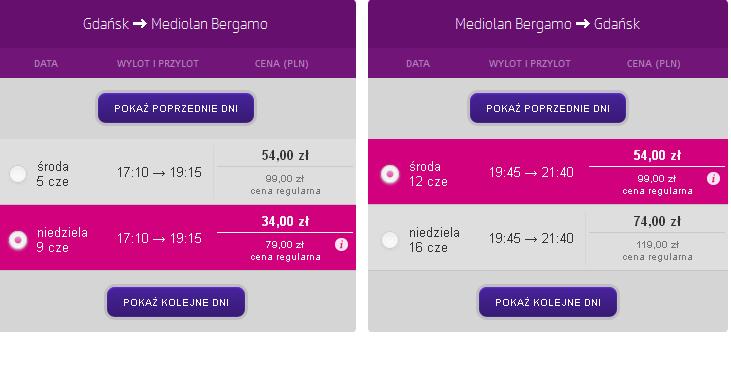731x384 pixels.
Task: Click the 54,00 zł price on 5 cze
Action: (285, 155)
